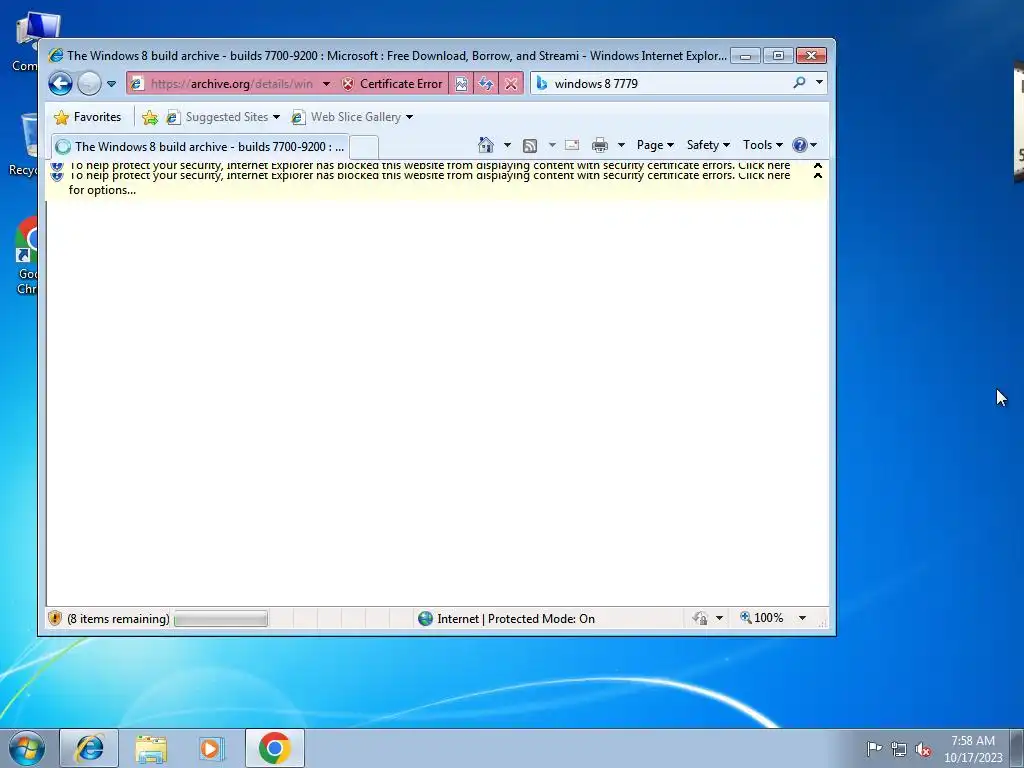The height and width of the screenshot is (768, 1024).
Task: Click the network tray icon
Action: (x=899, y=749)
